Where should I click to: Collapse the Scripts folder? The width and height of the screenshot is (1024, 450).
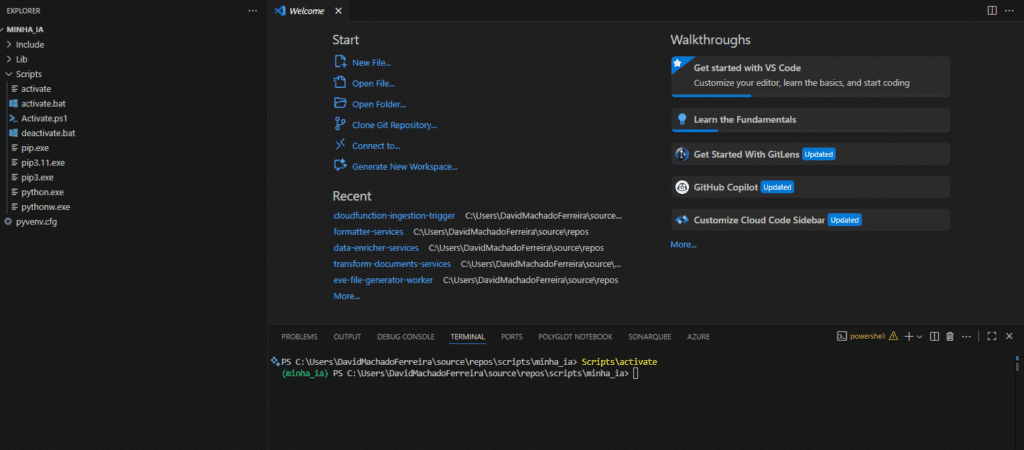[28, 74]
